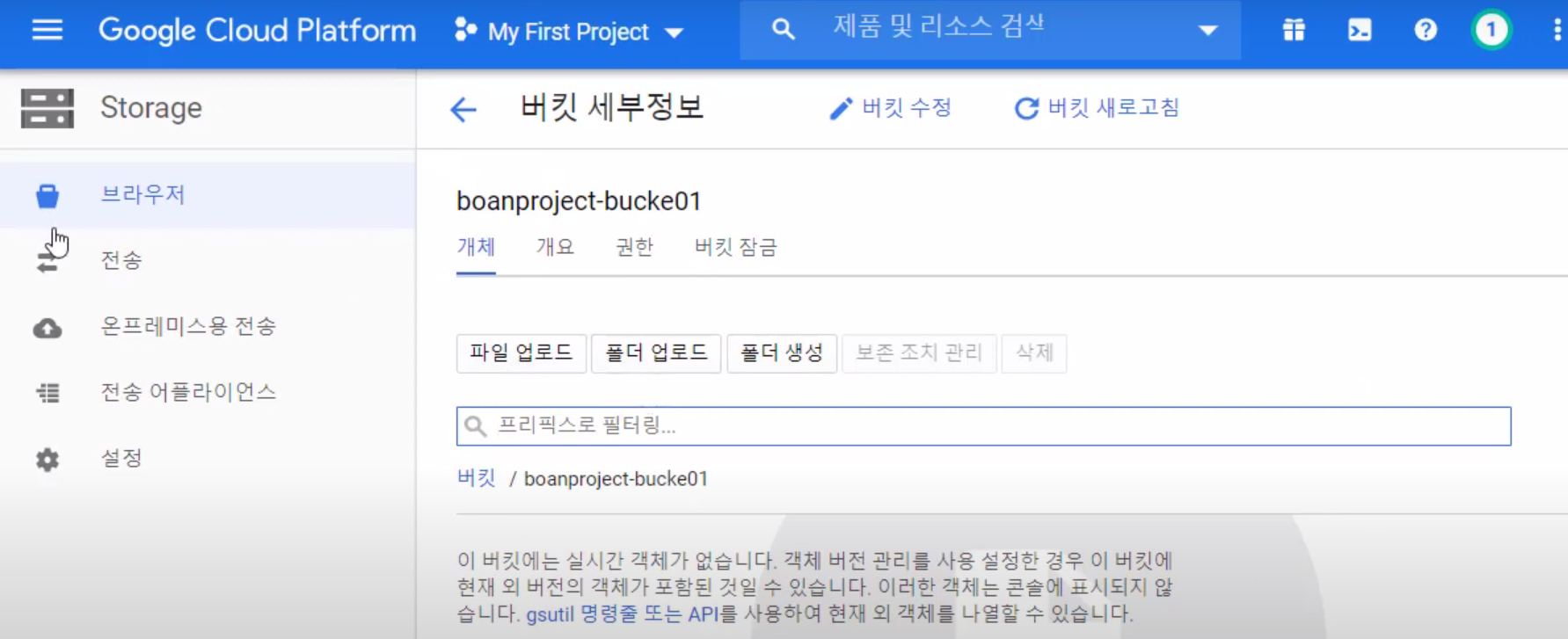Click the project hexagon icon
The width and height of the screenshot is (1568, 639).
pyautogui.click(x=465, y=31)
